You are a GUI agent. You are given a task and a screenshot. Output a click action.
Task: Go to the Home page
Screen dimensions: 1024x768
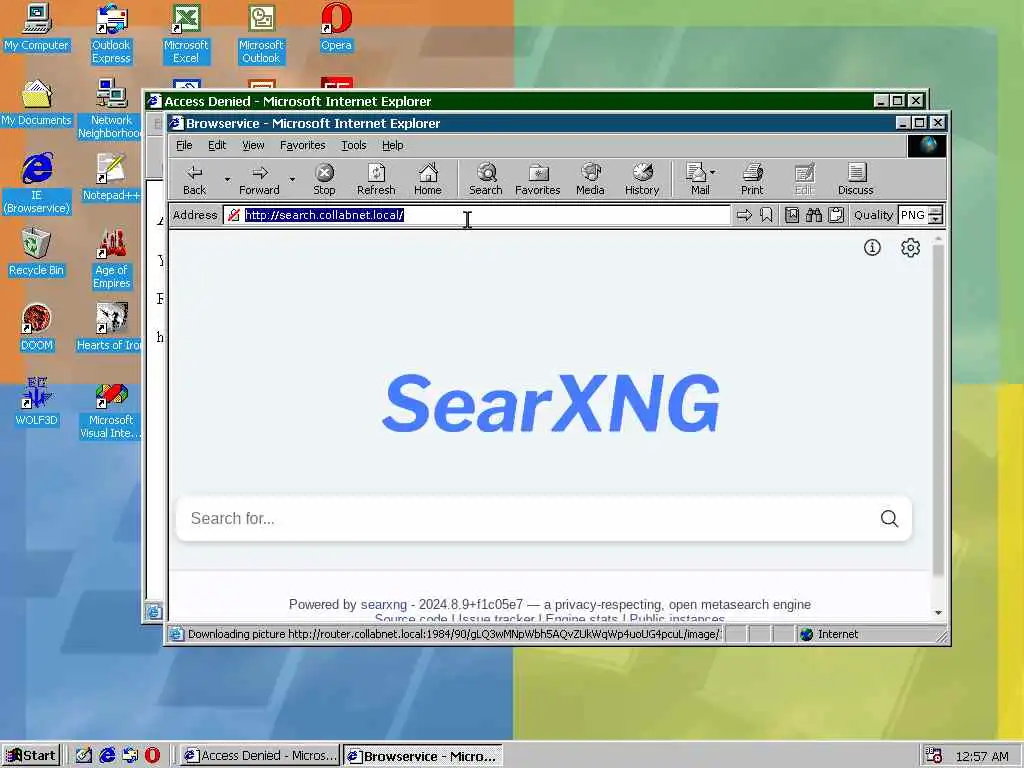[x=428, y=179]
